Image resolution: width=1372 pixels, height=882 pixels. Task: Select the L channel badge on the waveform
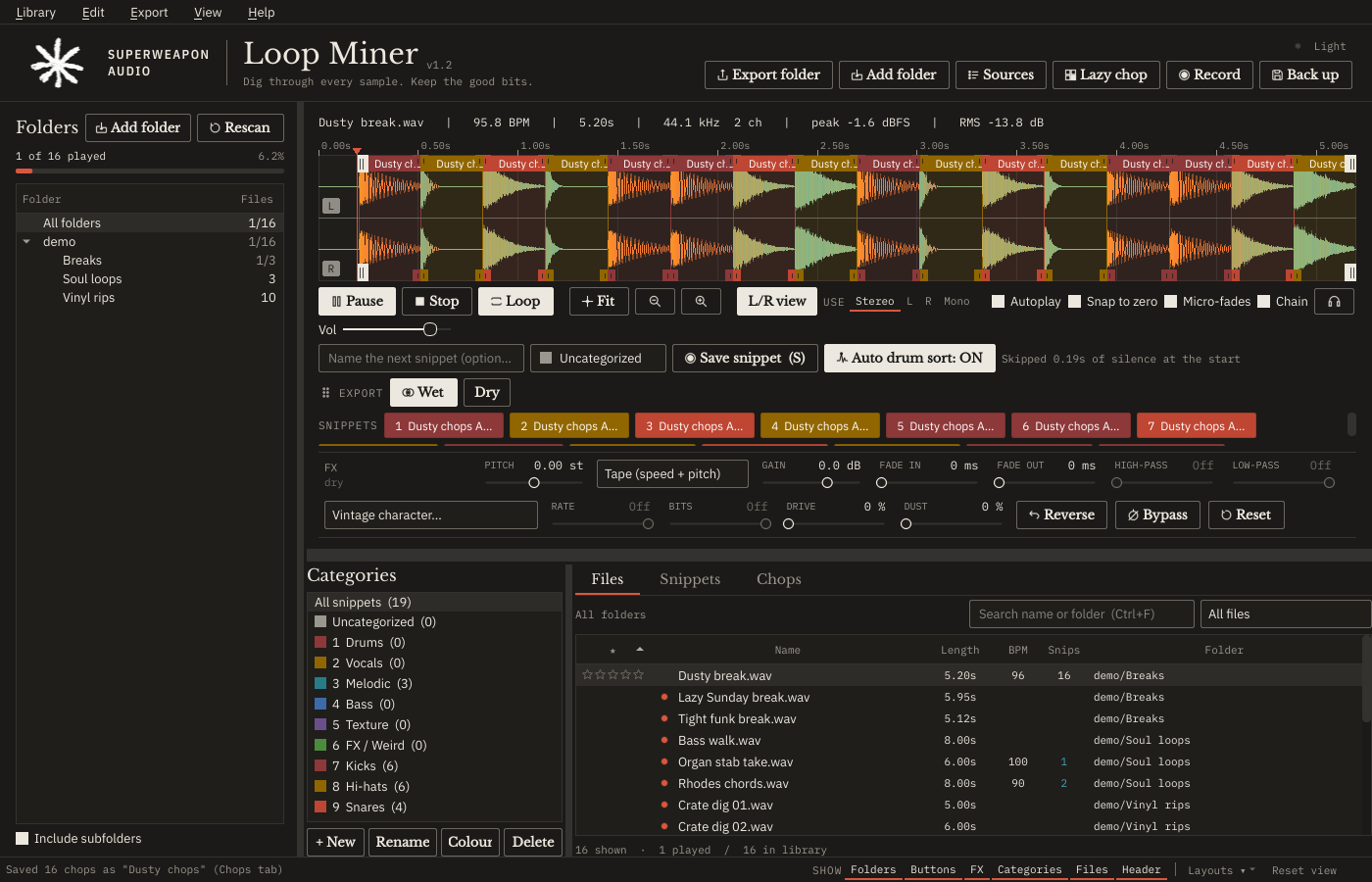coord(331,206)
